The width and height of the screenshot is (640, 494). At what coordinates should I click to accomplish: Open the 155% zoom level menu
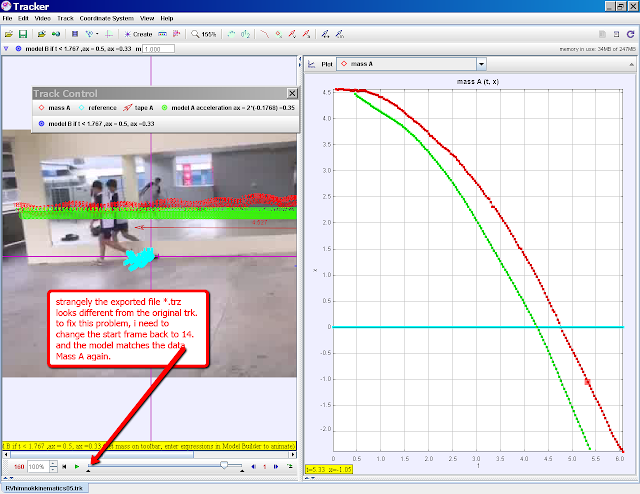pyautogui.click(x=209, y=35)
